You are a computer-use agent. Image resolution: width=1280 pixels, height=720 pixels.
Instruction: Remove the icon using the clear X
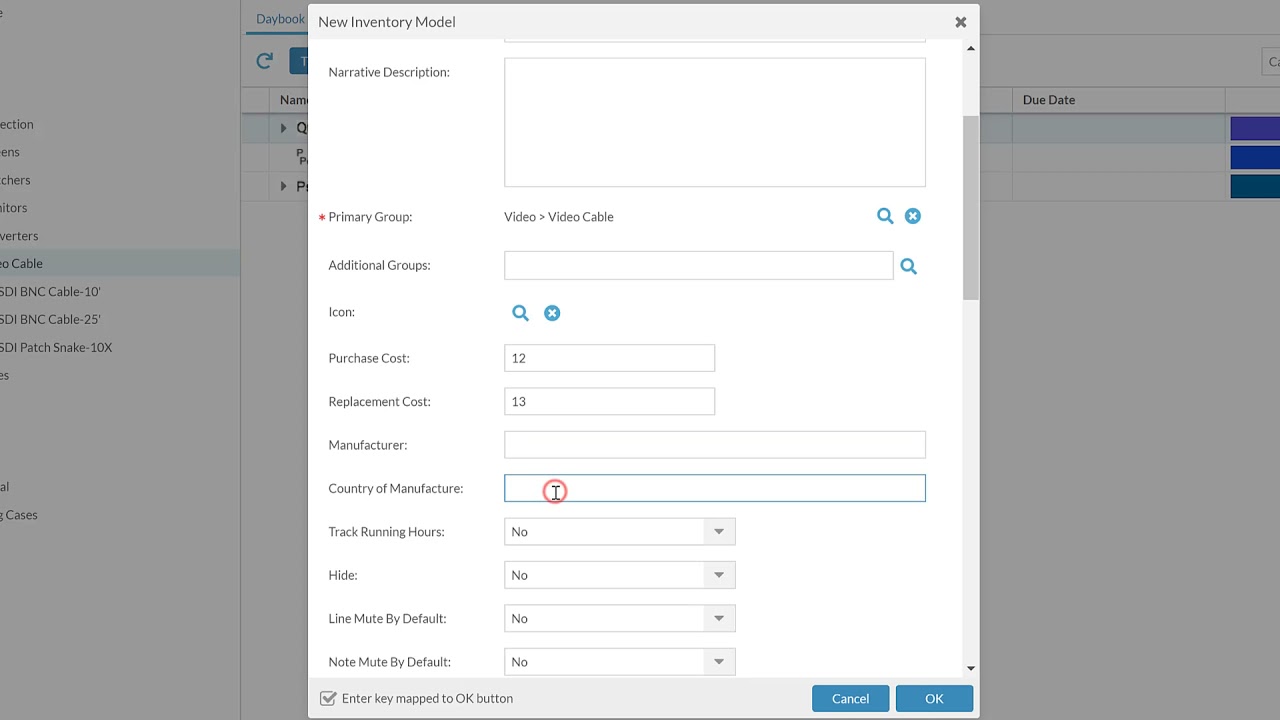tap(552, 313)
